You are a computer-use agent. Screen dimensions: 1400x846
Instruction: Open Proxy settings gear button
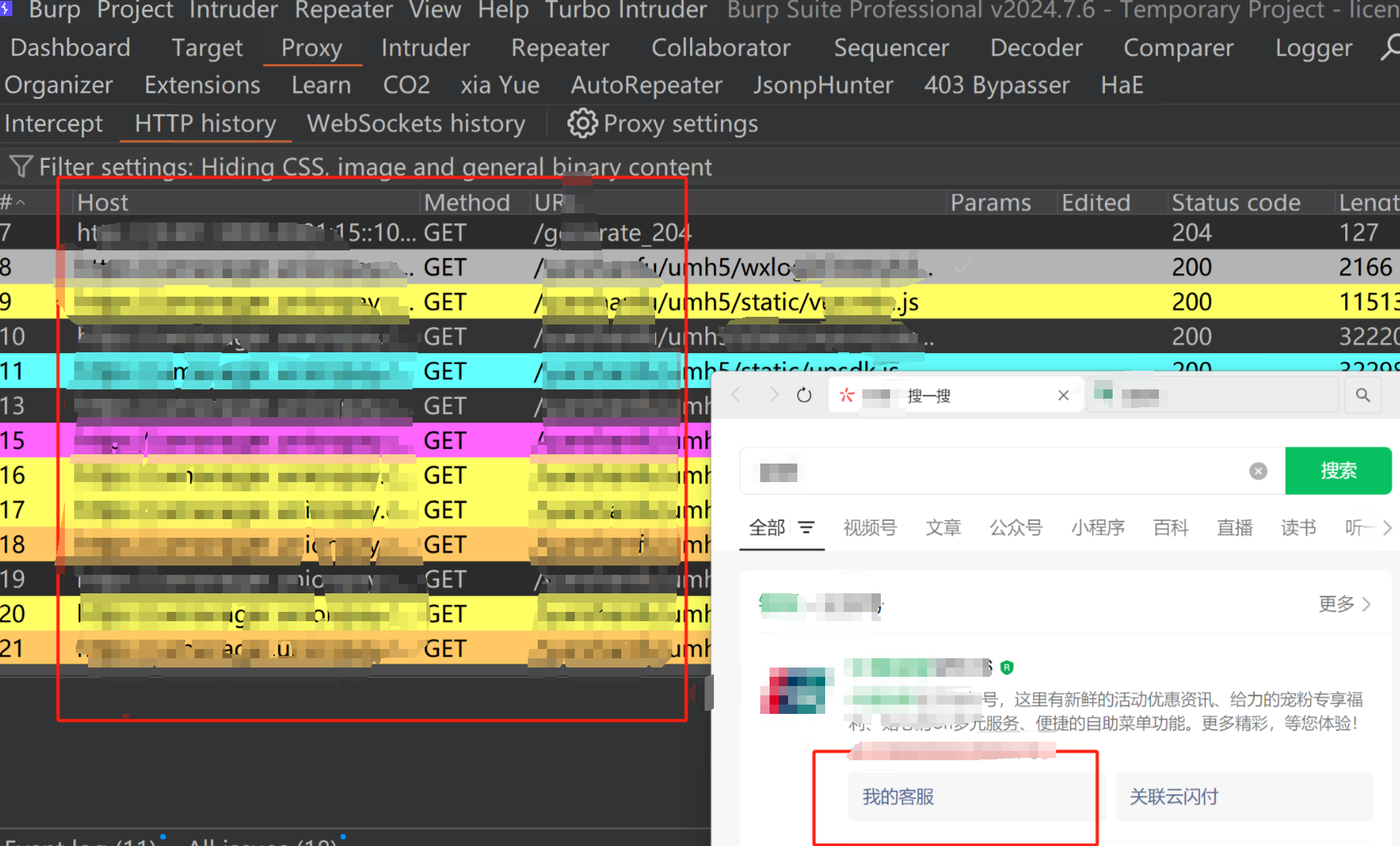point(663,124)
